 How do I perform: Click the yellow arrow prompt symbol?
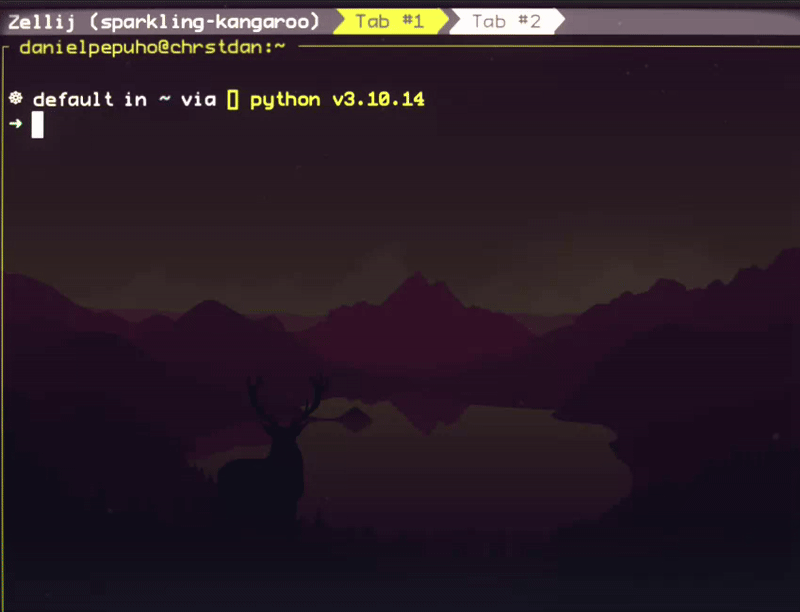(x=14, y=125)
